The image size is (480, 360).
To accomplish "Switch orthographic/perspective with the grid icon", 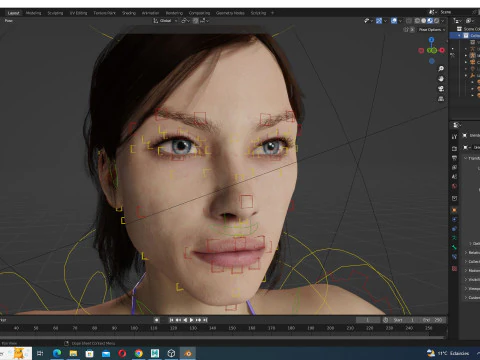I will 441,99.
